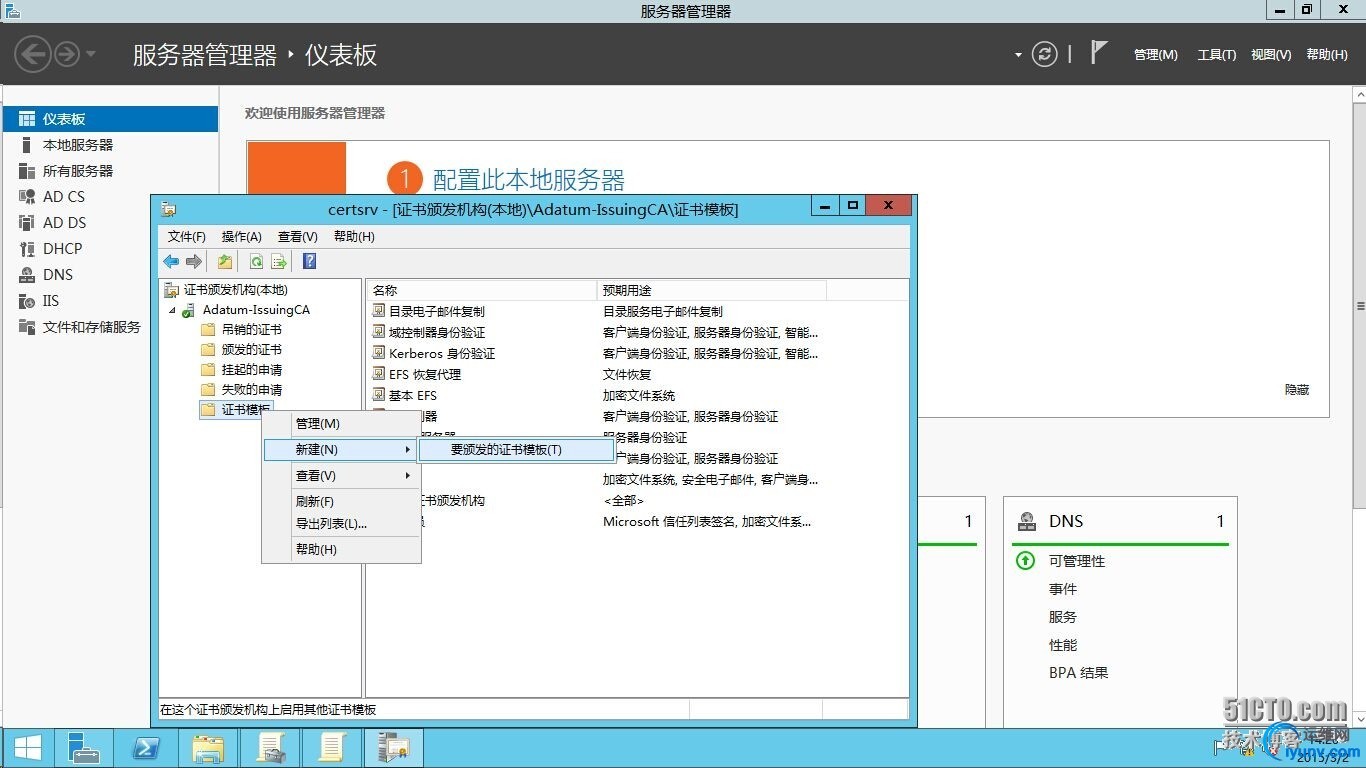1366x768 pixels.
Task: Click 事件 in the DNS tile
Action: click(1063, 589)
